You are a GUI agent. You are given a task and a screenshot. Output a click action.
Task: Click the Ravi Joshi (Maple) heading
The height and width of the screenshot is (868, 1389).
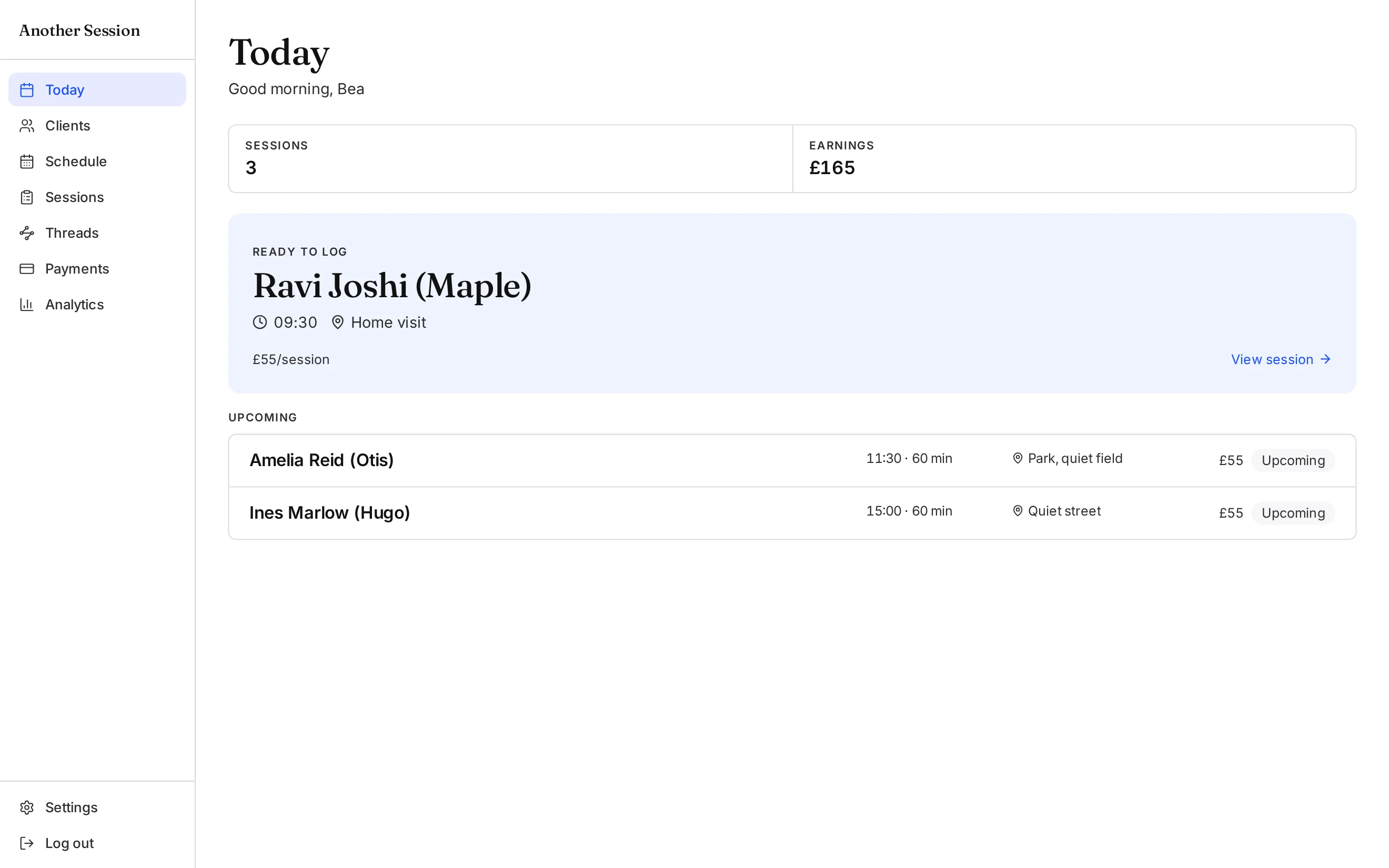pos(392,286)
